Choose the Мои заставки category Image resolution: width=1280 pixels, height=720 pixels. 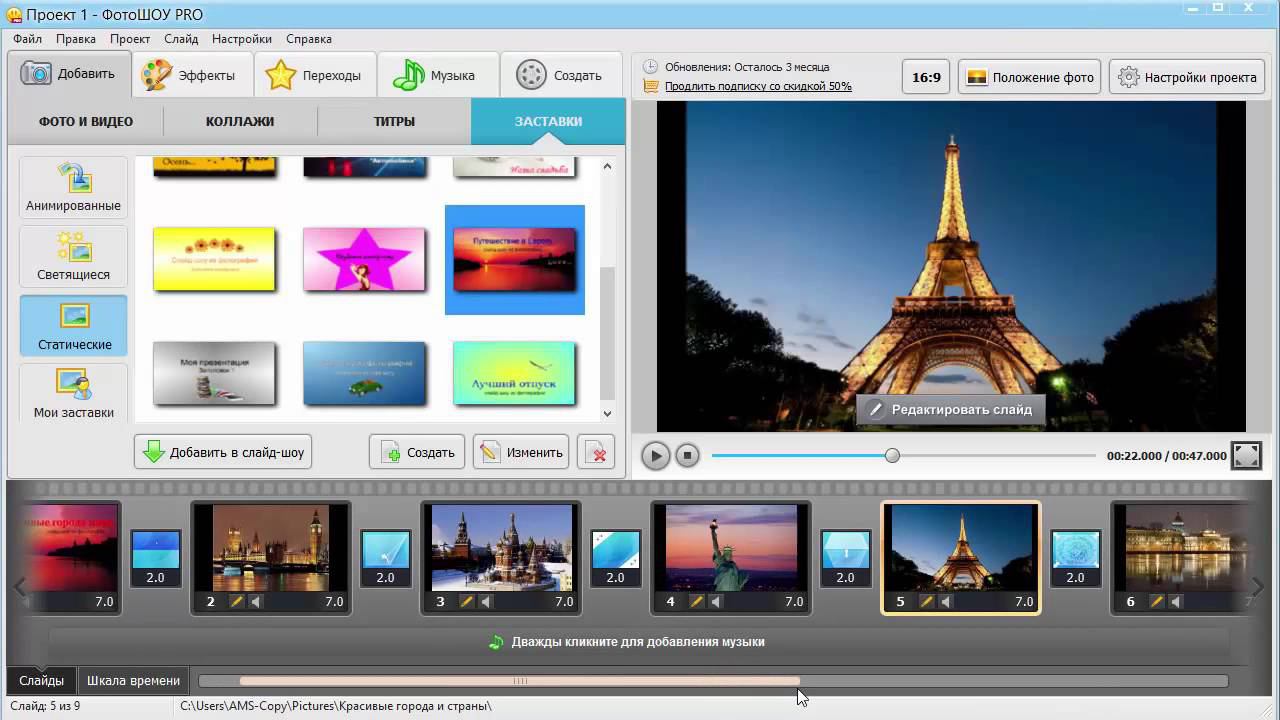click(x=74, y=393)
